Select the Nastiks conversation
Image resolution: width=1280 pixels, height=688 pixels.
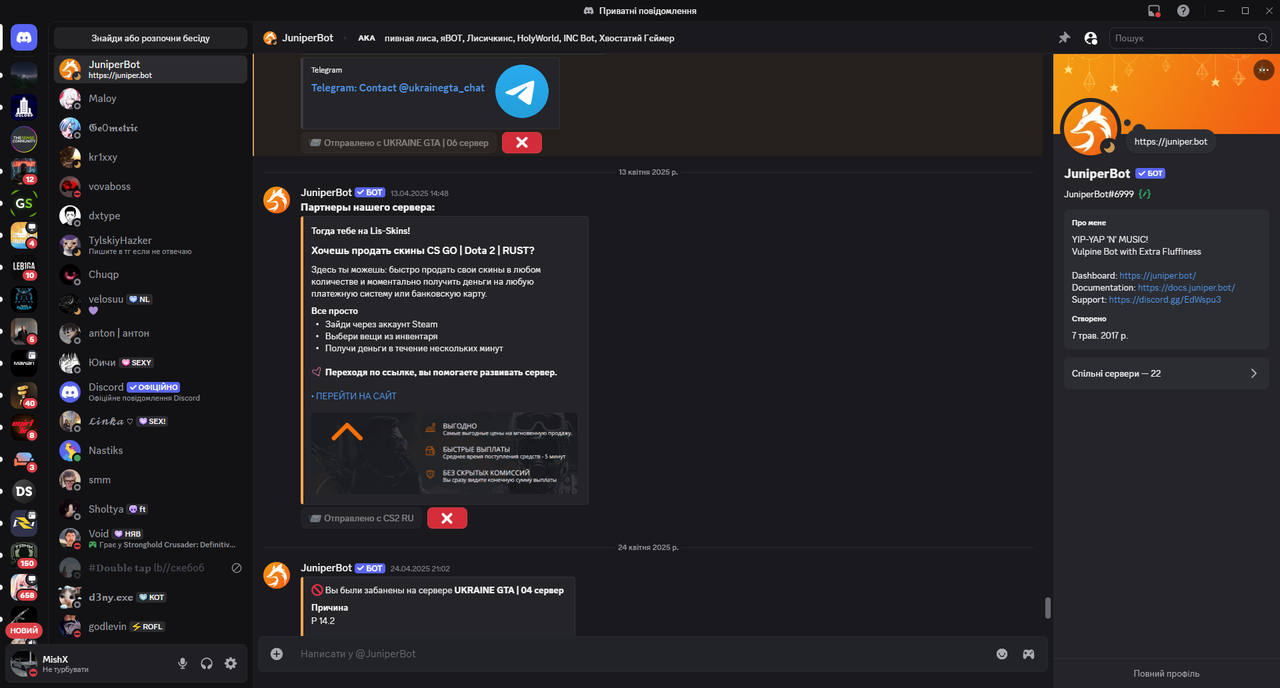pyautogui.click(x=151, y=450)
